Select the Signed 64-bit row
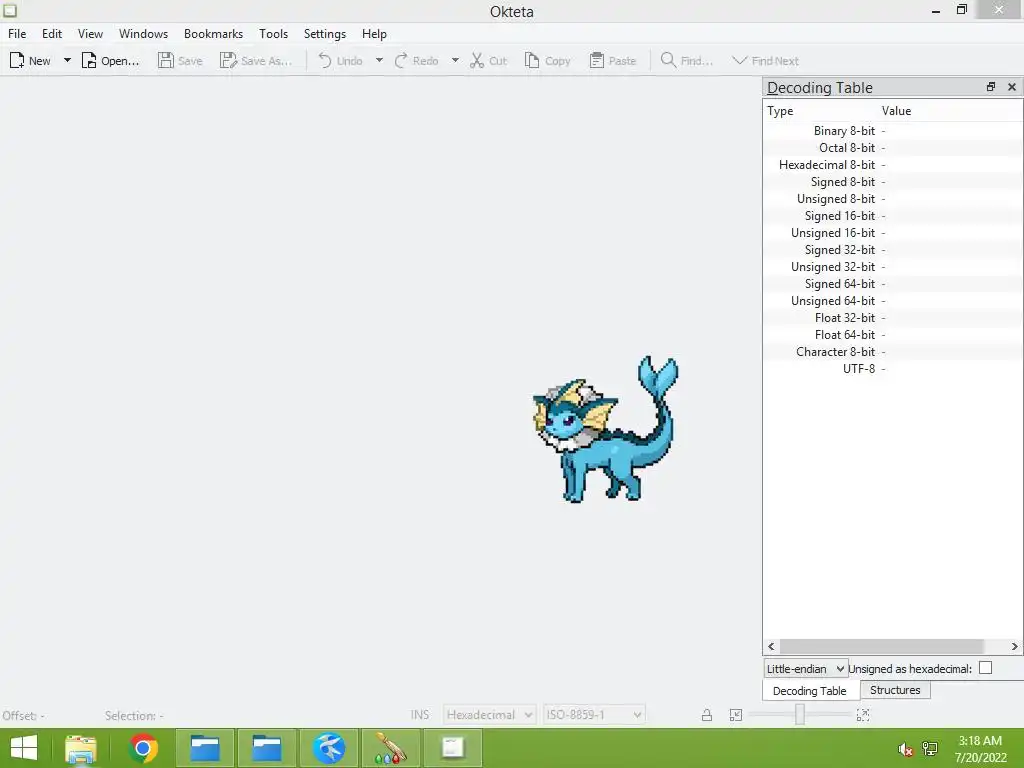Image resolution: width=1024 pixels, height=768 pixels. [x=893, y=283]
